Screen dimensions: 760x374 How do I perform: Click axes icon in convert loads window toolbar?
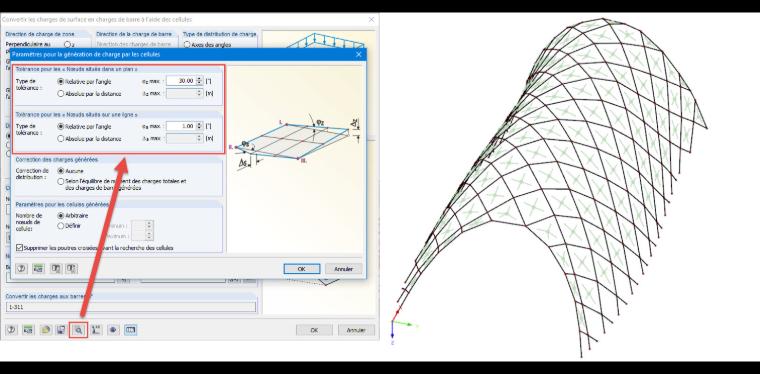[x=96, y=330]
